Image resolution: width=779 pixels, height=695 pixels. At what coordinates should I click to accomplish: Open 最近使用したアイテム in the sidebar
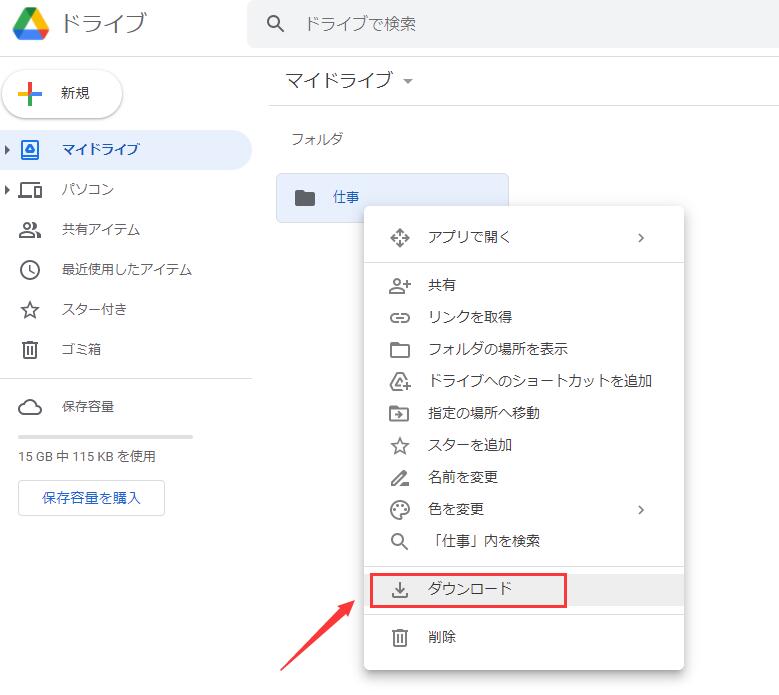(127, 269)
